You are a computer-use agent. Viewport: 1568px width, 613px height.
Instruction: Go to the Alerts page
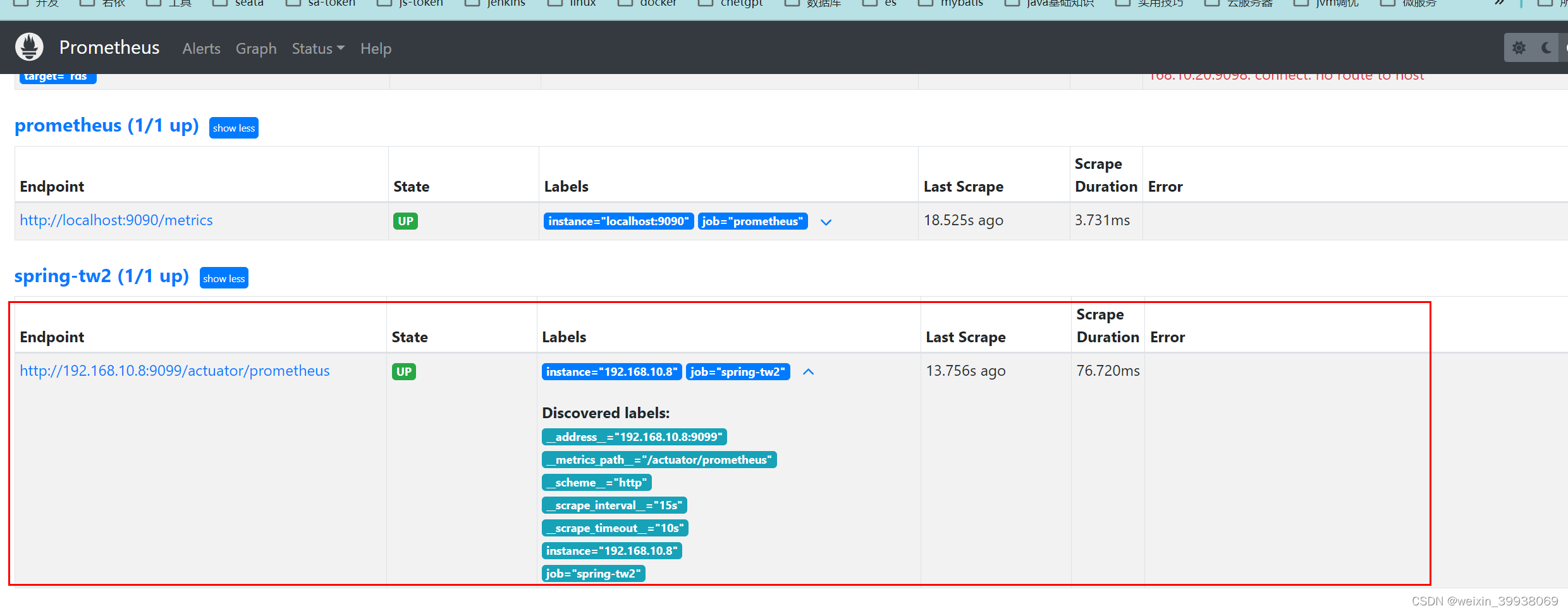pos(201,49)
